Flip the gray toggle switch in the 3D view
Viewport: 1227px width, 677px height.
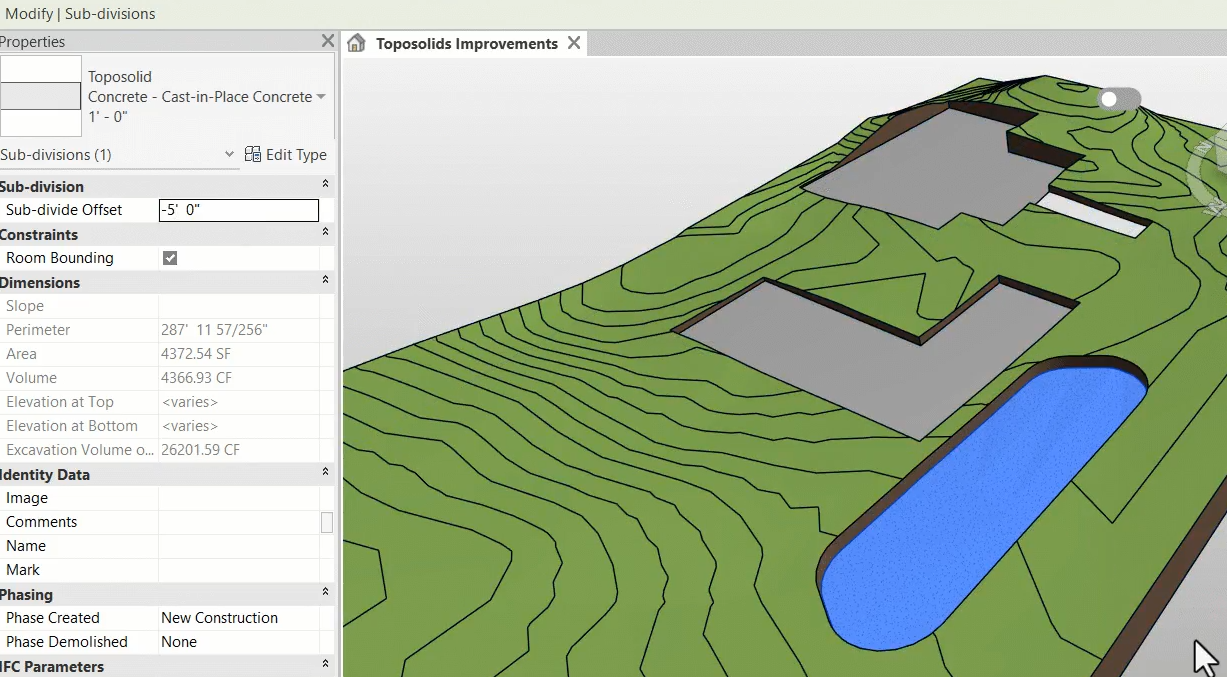pos(1118,99)
